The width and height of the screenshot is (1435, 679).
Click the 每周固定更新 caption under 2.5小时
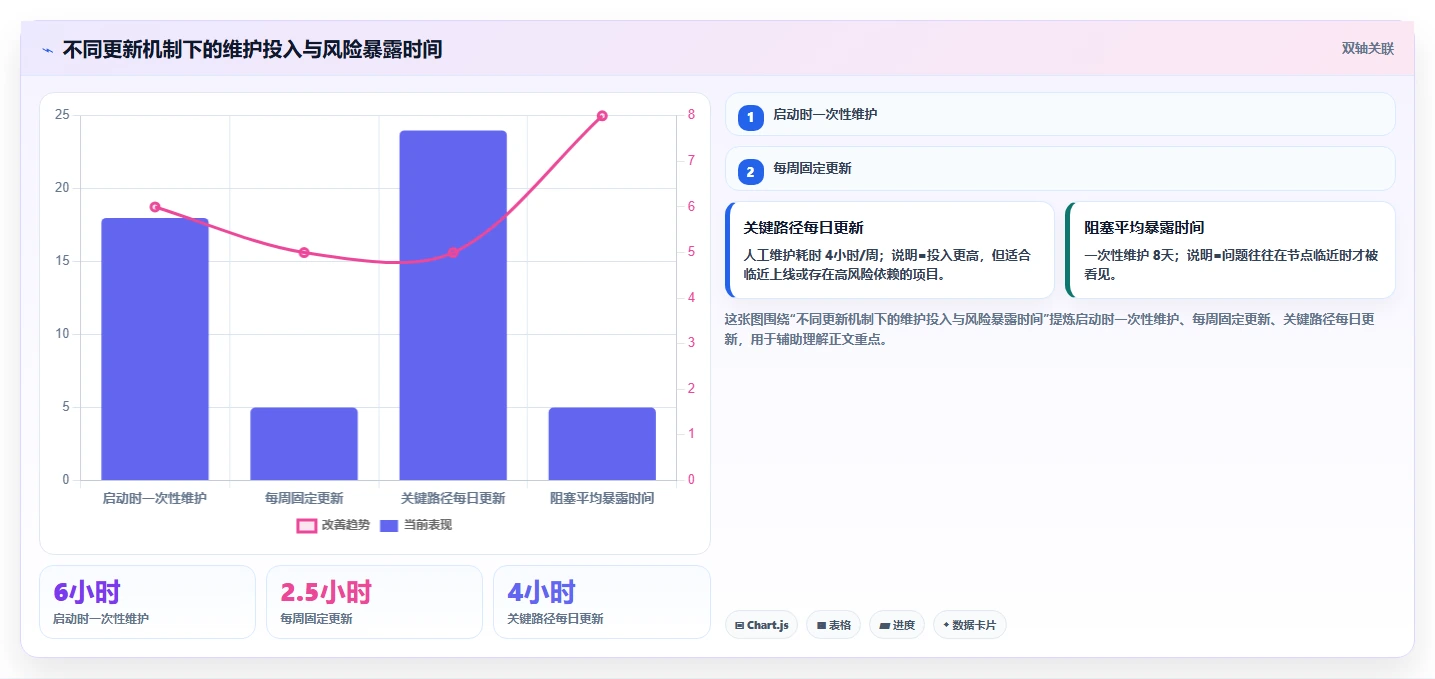316,619
